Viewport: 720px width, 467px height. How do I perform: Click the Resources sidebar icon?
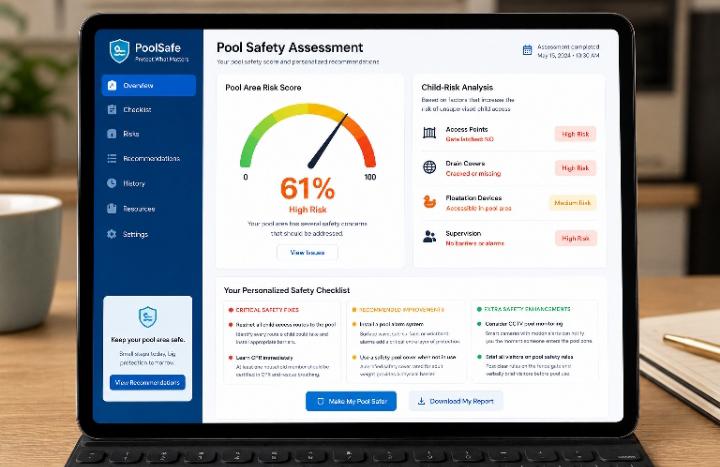click(112, 208)
